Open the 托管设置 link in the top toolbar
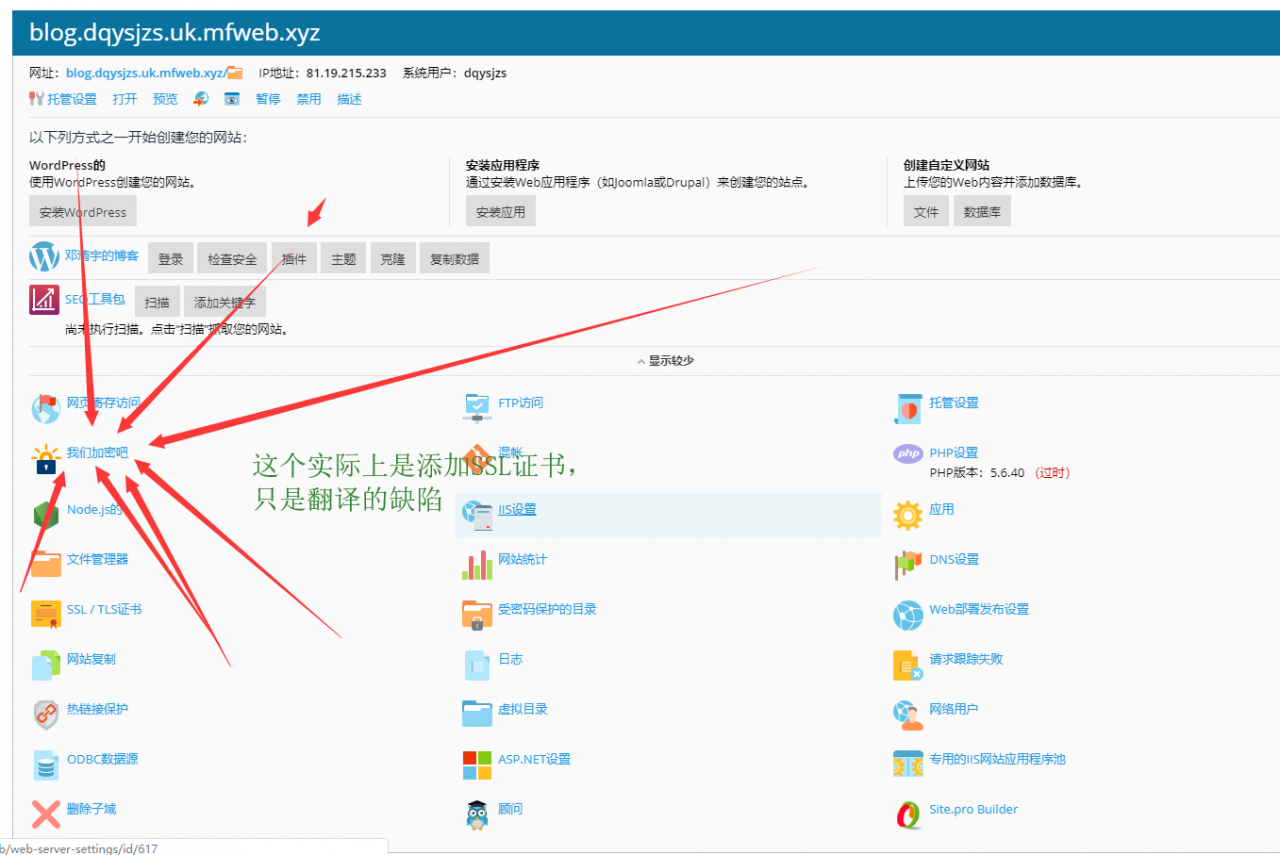This screenshot has width=1280, height=855. [72, 99]
